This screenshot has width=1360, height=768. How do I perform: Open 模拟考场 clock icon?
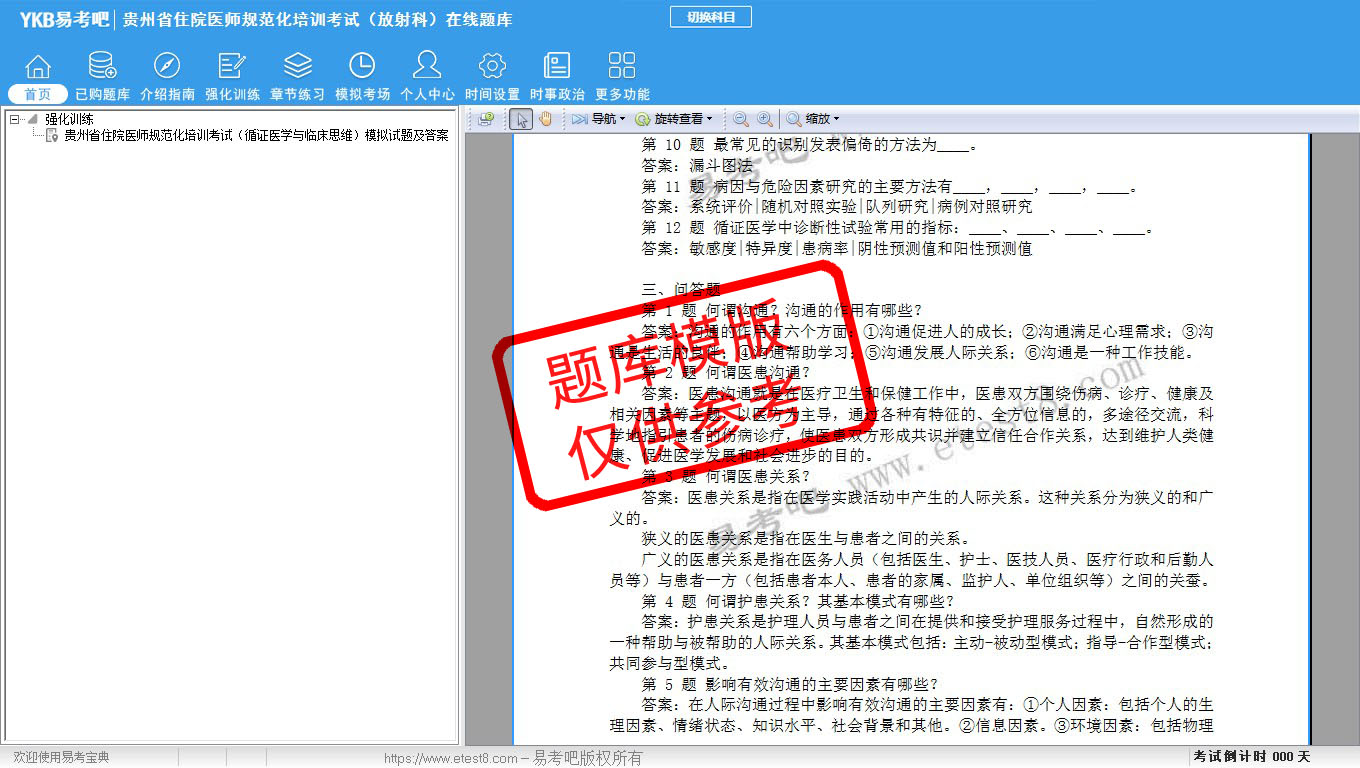tap(362, 66)
